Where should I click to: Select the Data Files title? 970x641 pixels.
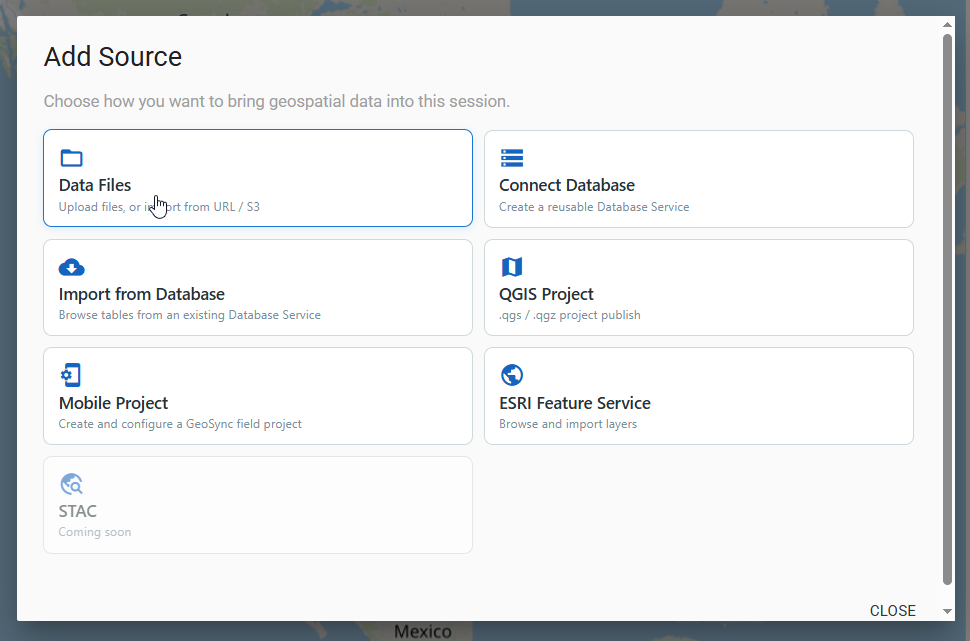[x=95, y=185]
